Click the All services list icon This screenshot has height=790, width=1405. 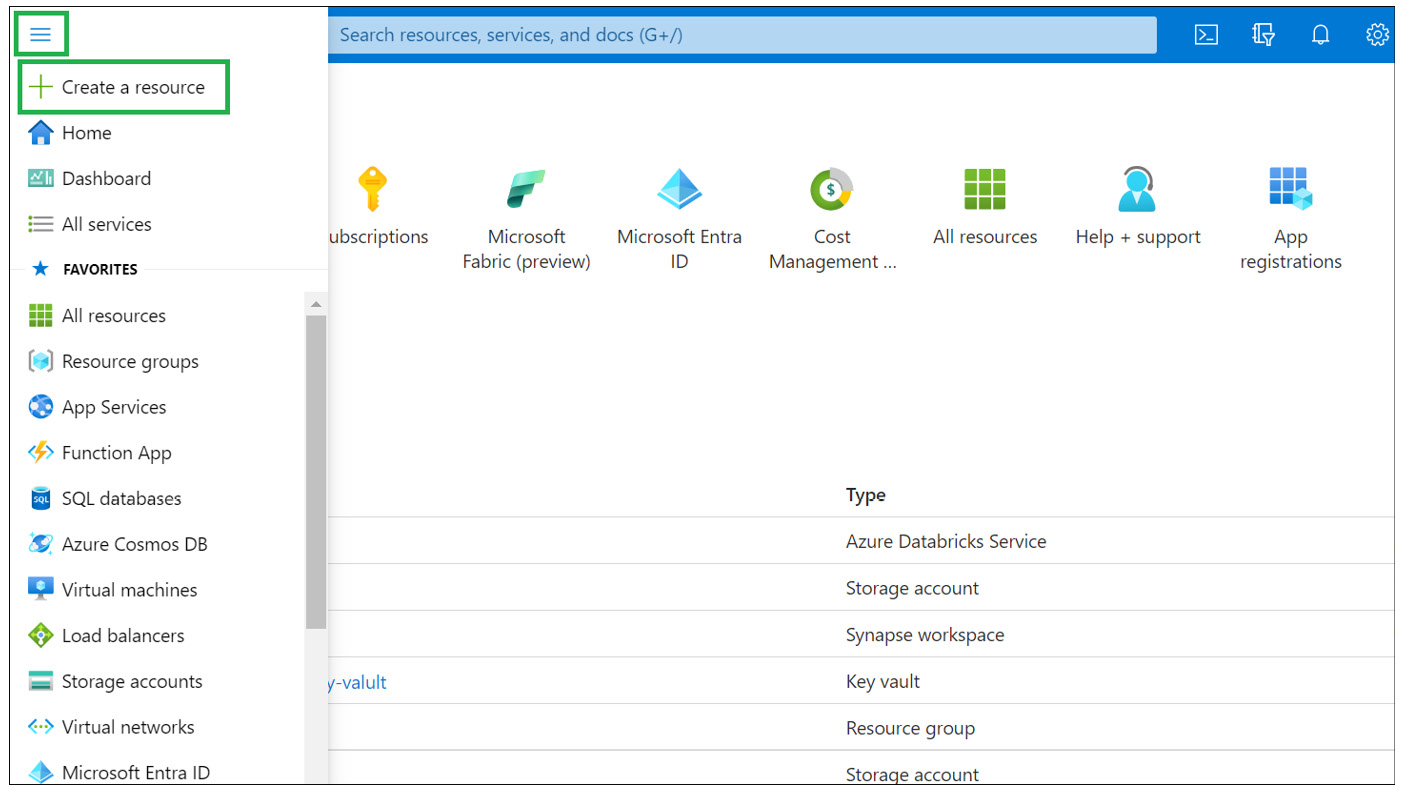click(x=41, y=224)
